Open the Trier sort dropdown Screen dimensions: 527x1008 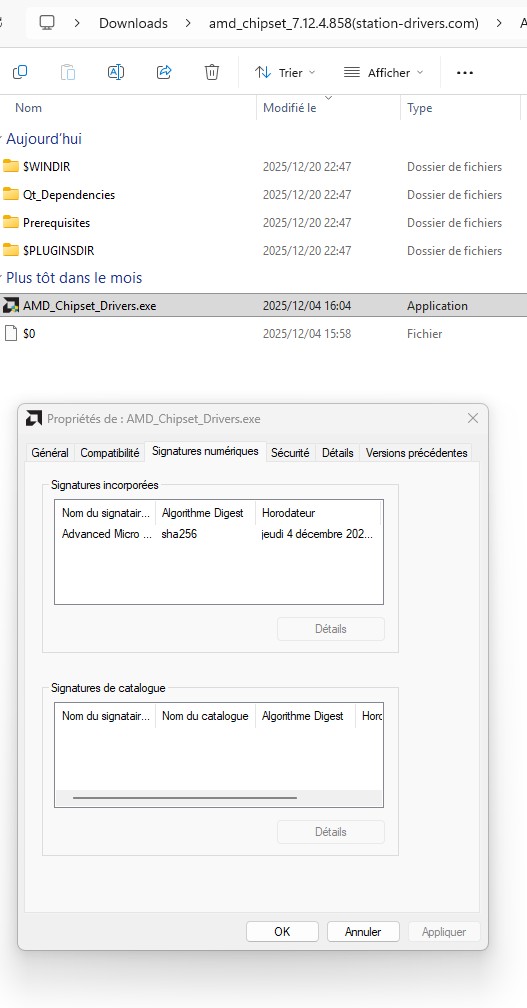pos(285,73)
